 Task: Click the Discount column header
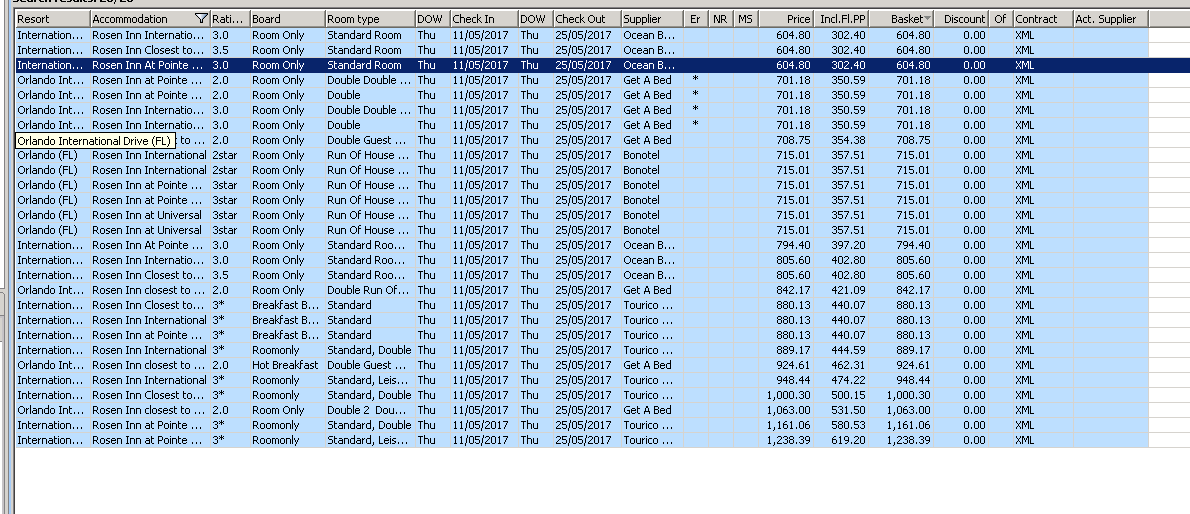961,19
